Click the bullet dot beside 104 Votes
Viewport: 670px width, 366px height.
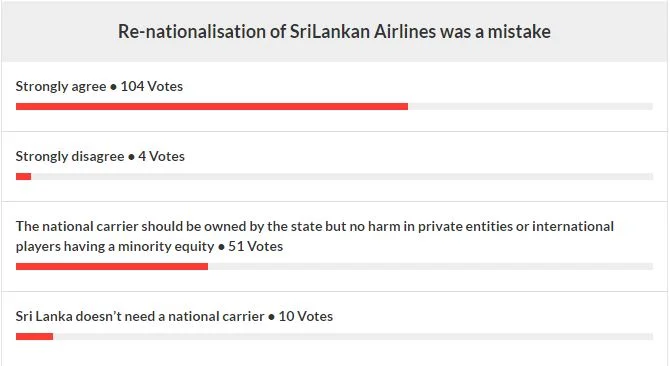[x=113, y=87]
